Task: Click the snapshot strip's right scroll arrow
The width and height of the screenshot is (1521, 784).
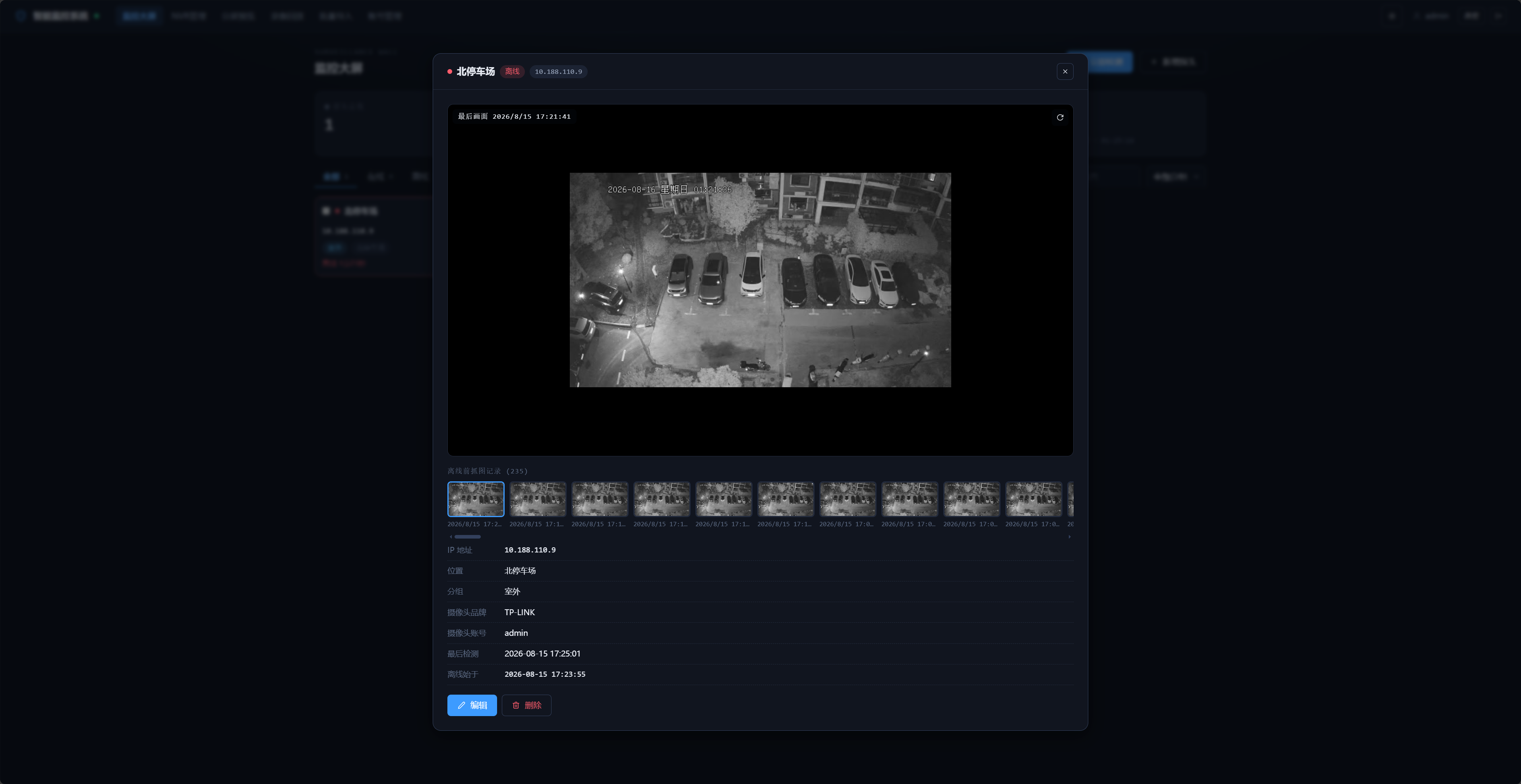Action: [x=1069, y=537]
